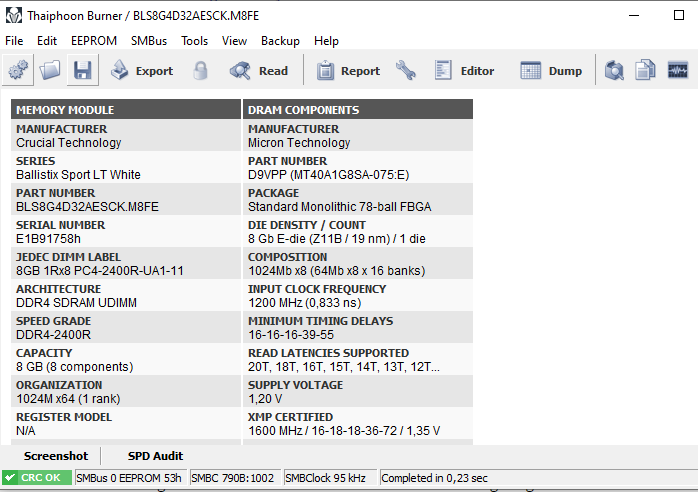Select the 8 GB (8 components) capacity value
Viewport: 698px width, 492px height.
(x=75, y=367)
